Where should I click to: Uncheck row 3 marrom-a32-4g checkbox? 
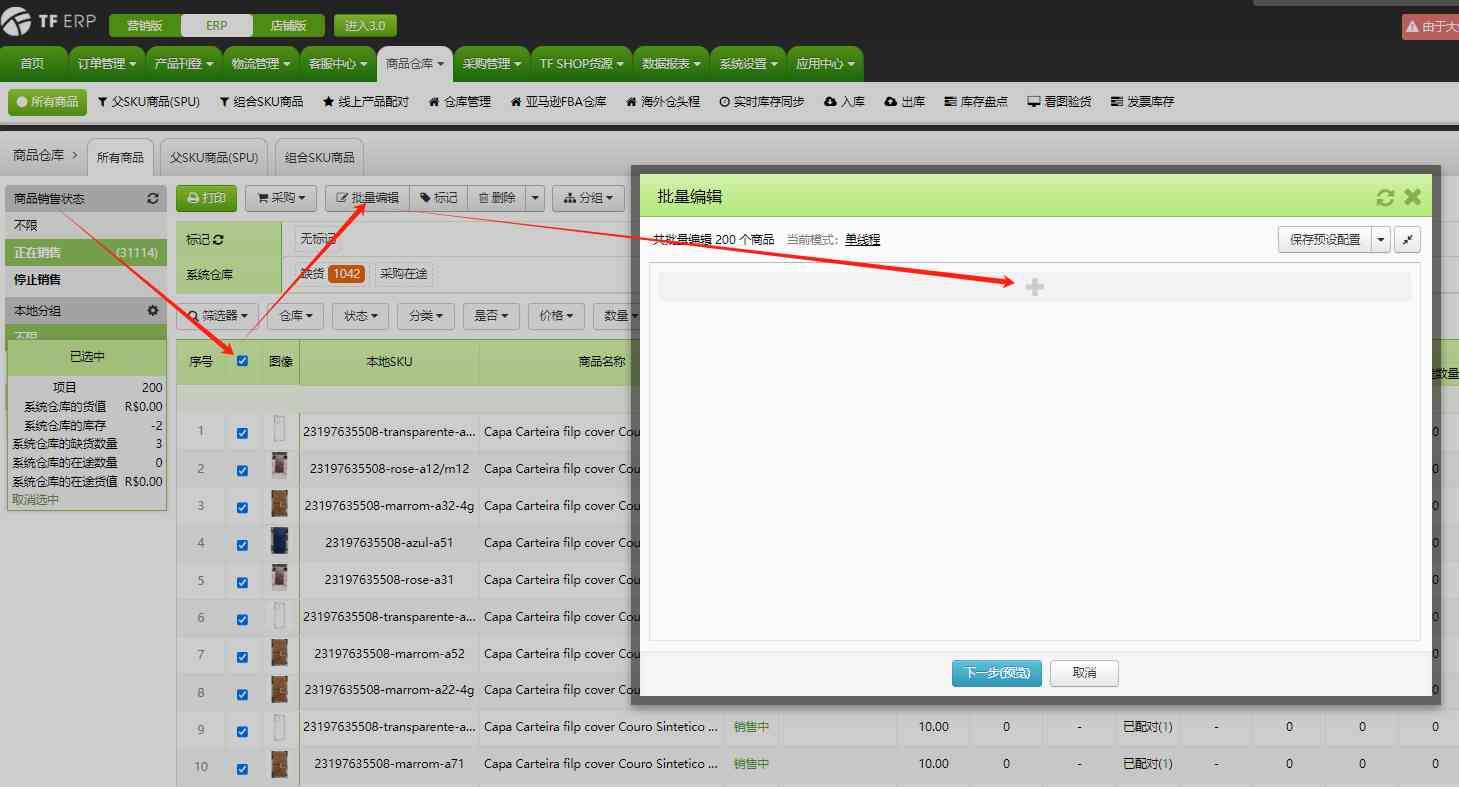[x=241, y=506]
